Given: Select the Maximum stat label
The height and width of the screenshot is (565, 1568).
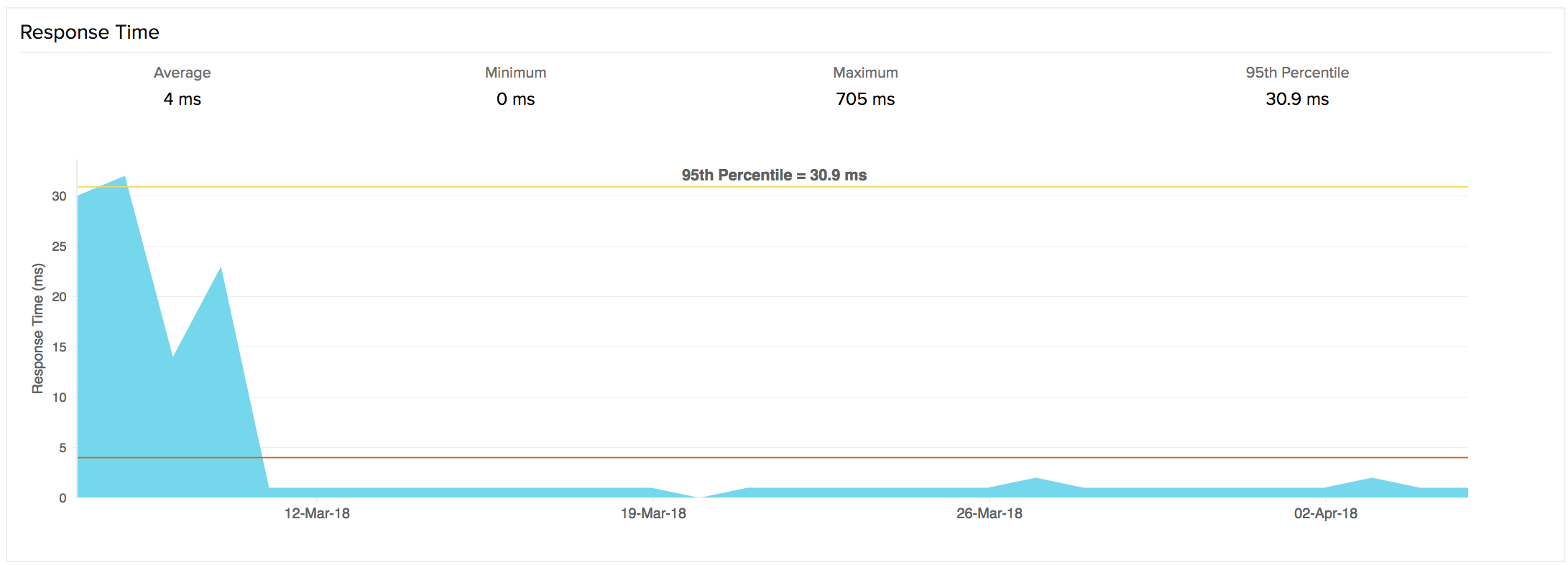Looking at the screenshot, I should 865,73.
